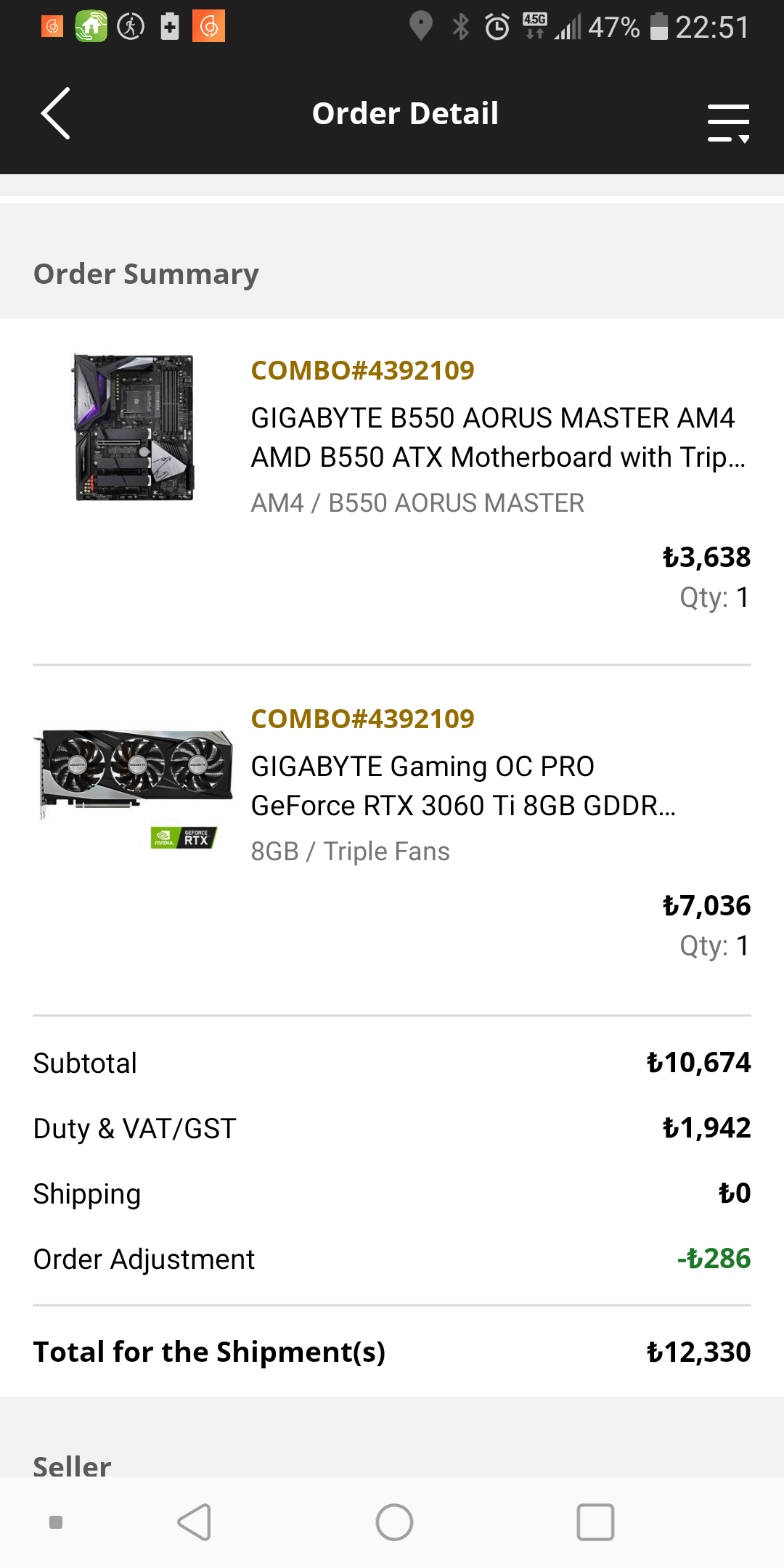Tap the alarm clock status icon
The image size is (784, 1568).
pos(497,28)
